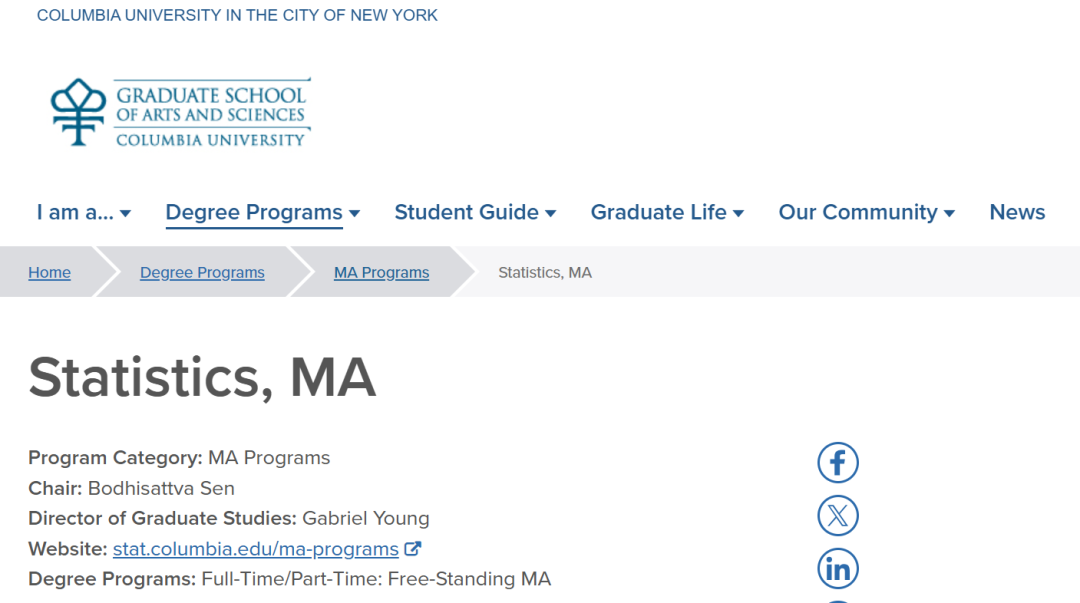Click external link icon beside website URL
The image size is (1080, 603).
[412, 549]
